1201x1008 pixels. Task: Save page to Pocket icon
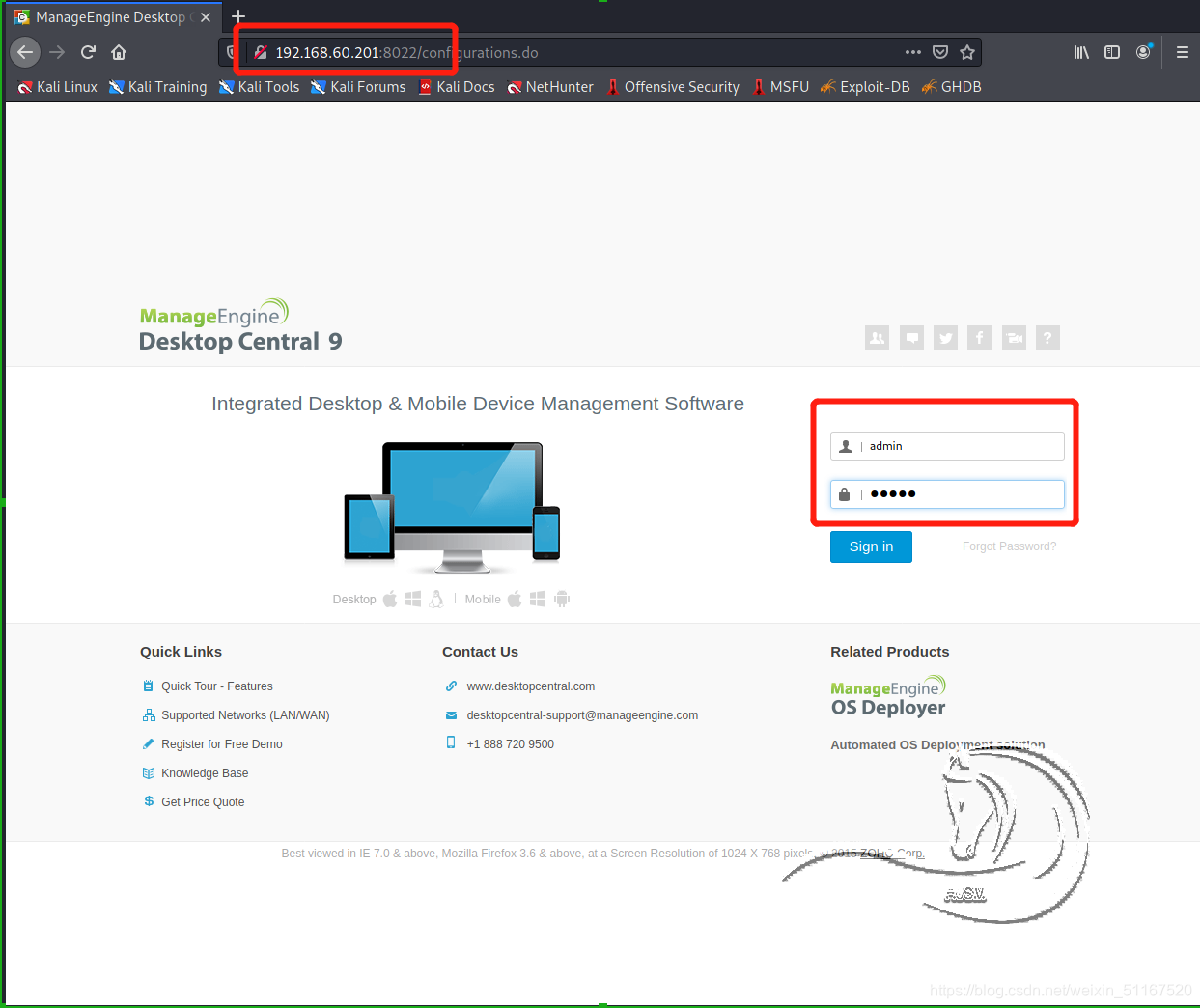click(940, 52)
